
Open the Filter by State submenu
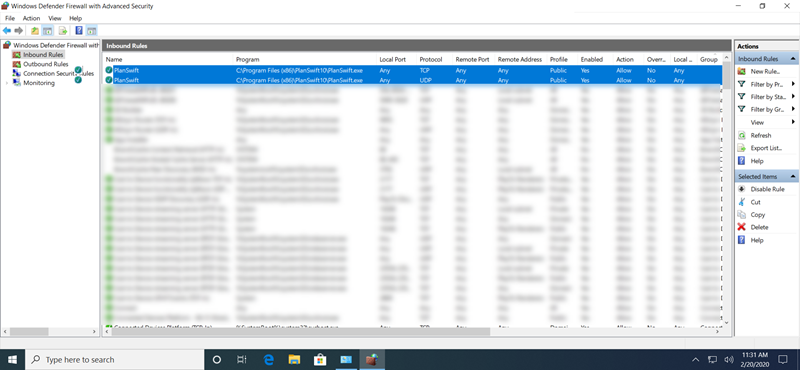[767, 96]
